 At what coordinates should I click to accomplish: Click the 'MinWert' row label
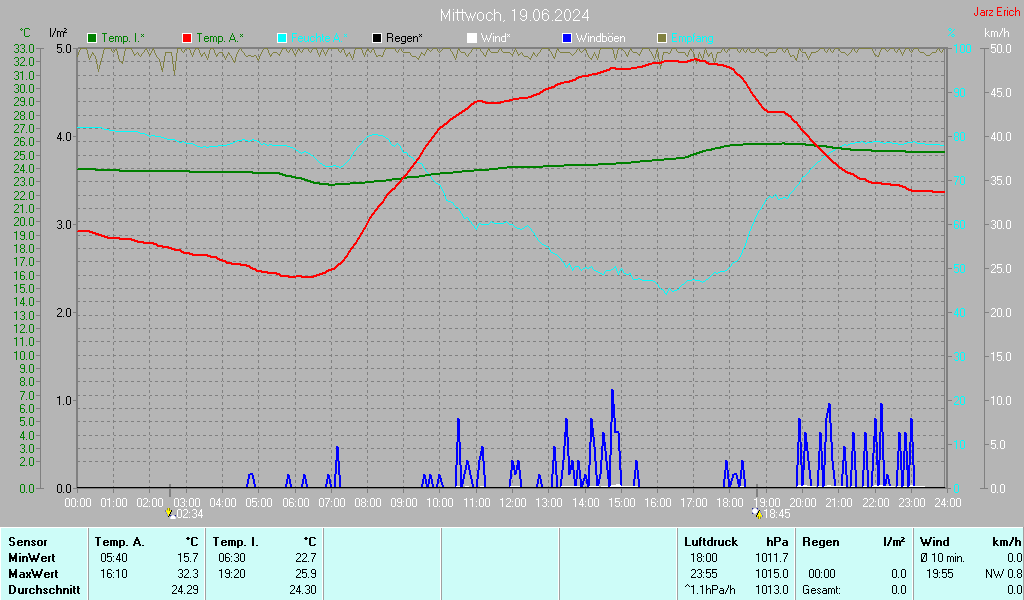coord(31,558)
